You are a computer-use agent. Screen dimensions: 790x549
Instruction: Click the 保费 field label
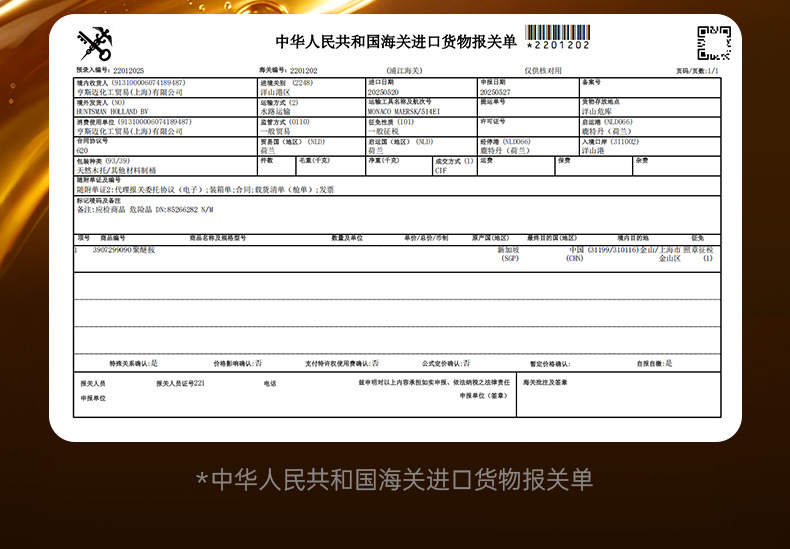pyautogui.click(x=564, y=160)
